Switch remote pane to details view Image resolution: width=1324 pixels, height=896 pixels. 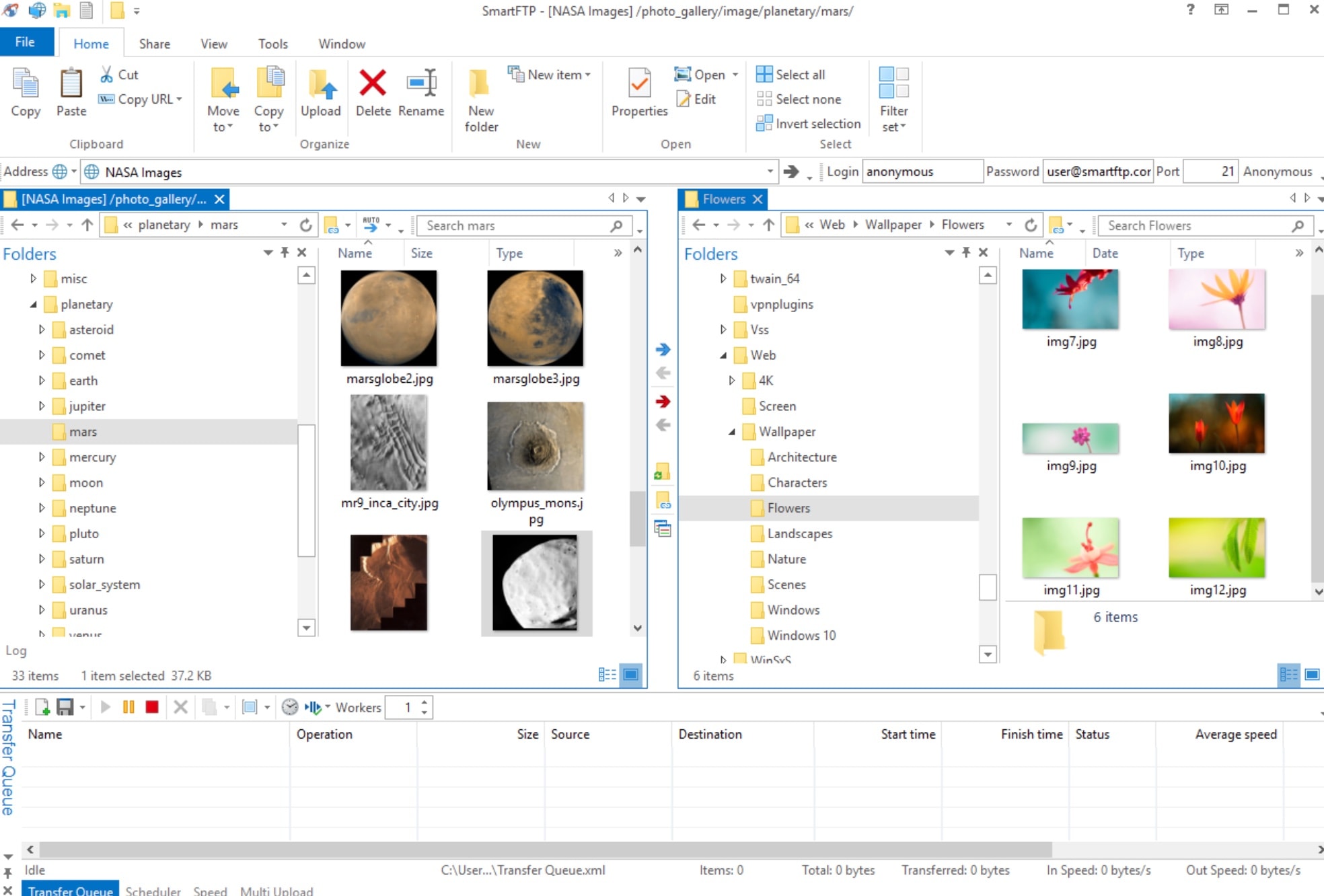[607, 675]
